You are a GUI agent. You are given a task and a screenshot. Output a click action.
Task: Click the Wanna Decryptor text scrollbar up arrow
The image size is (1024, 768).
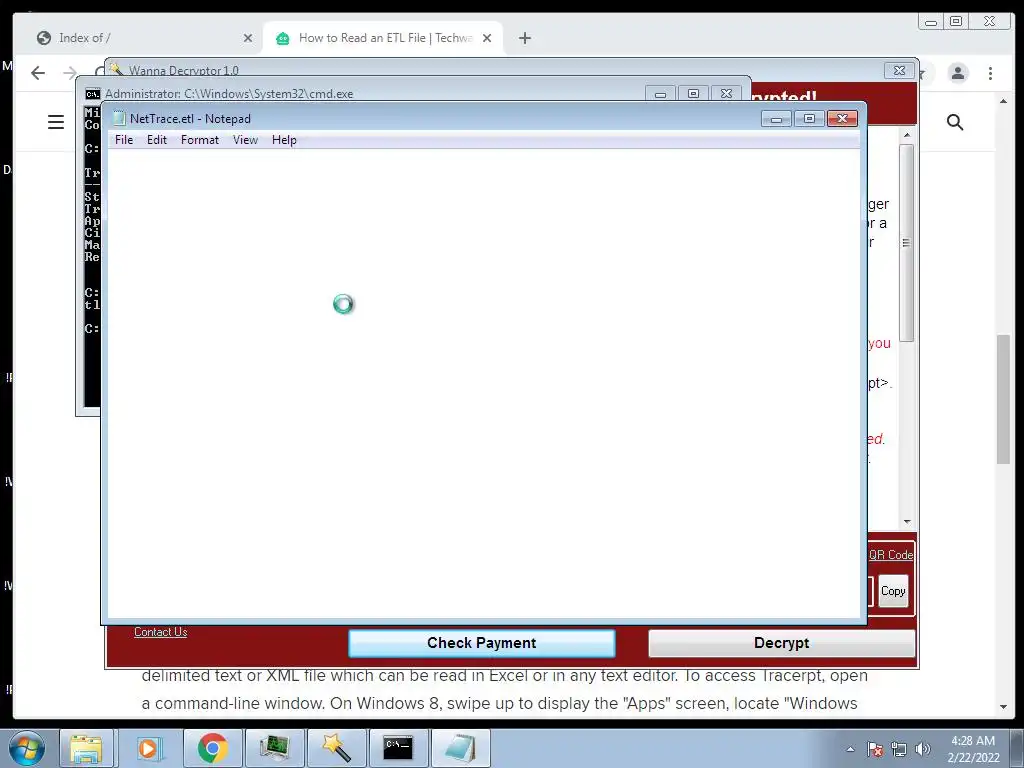906,135
